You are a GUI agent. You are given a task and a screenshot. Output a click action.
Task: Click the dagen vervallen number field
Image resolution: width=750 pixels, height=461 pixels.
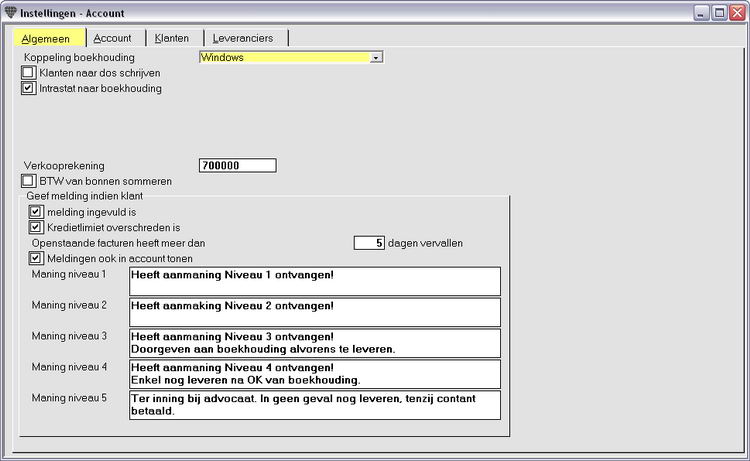[369, 243]
